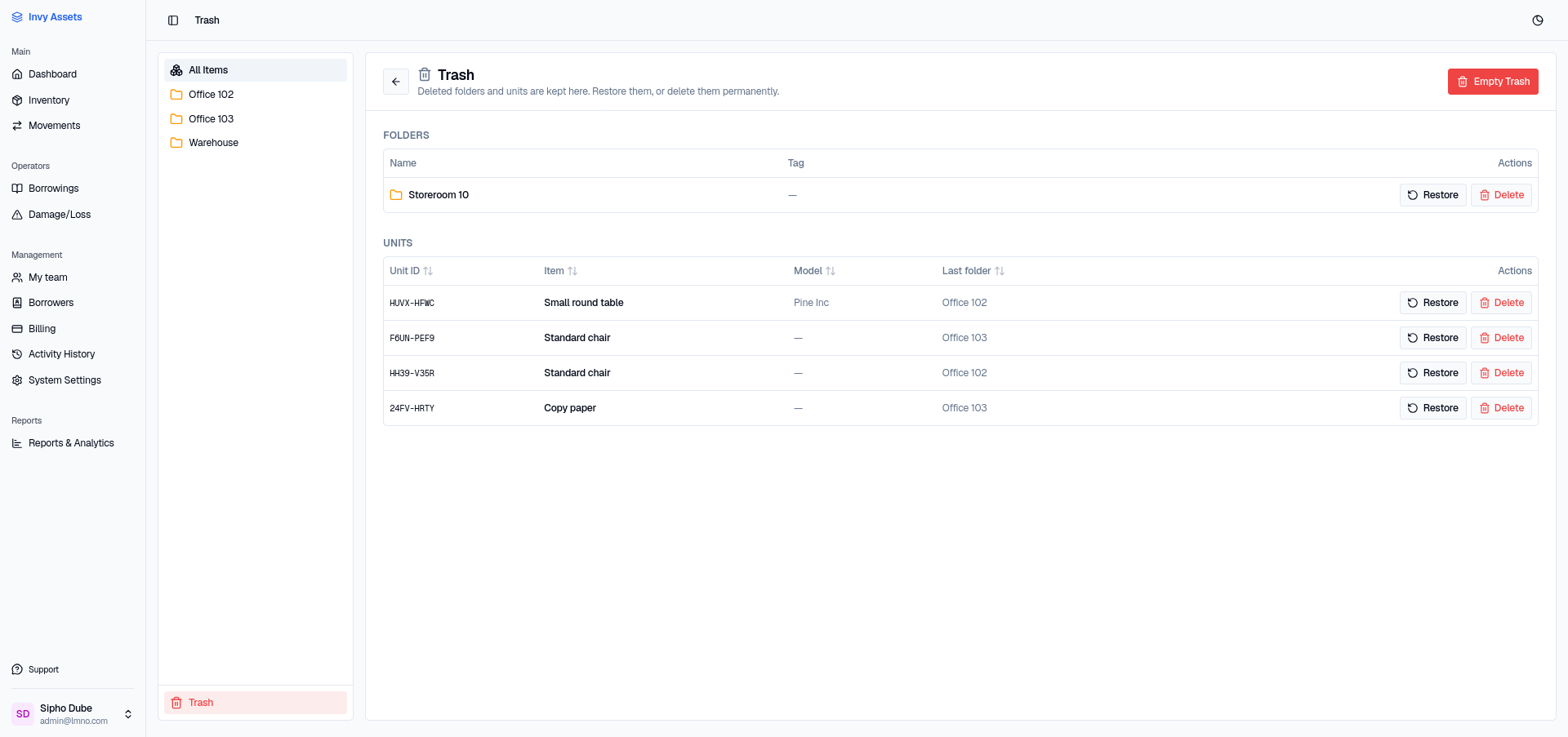Delete the Storeroom 10 folder permanently
The width and height of the screenshot is (1568, 737).
coord(1501,195)
